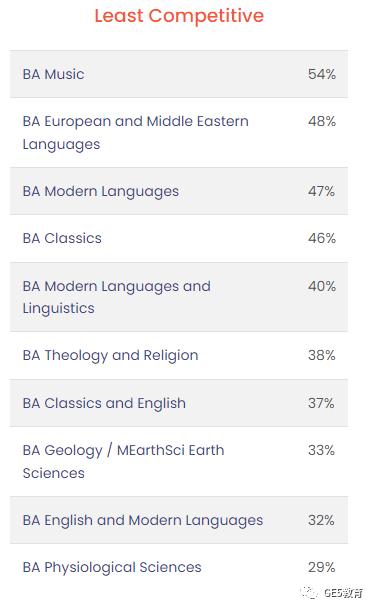Viewport: 374px width, 610px height.
Task: Select BA European and Middle Eastern Languages
Action: click(x=179, y=133)
